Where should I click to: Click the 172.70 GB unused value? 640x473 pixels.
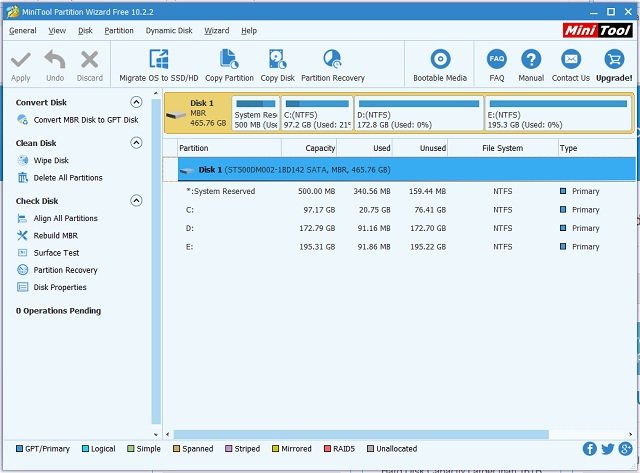[x=428, y=229]
